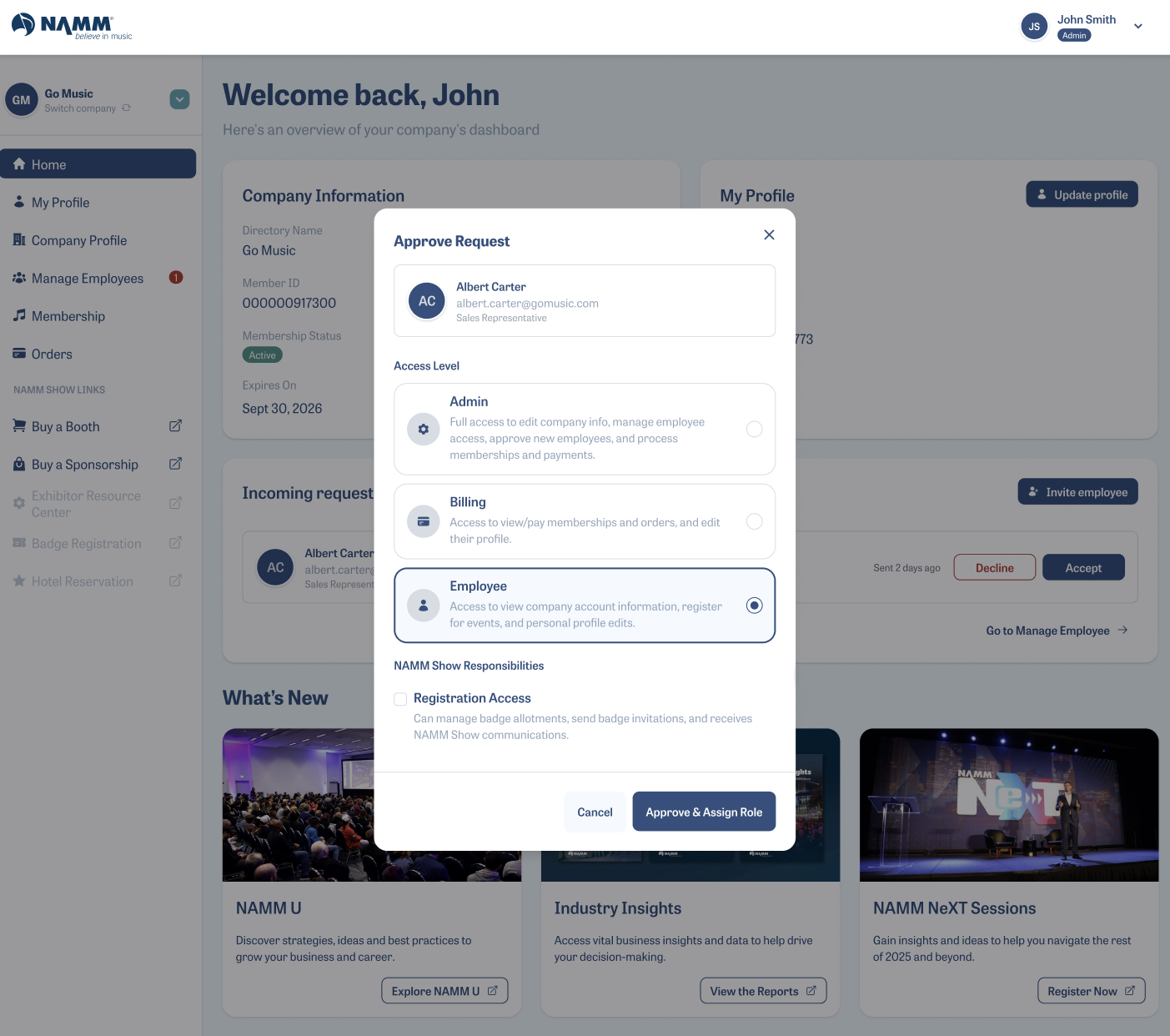Click the Invite employee button
The width and height of the screenshot is (1170, 1036).
[x=1077, y=492]
